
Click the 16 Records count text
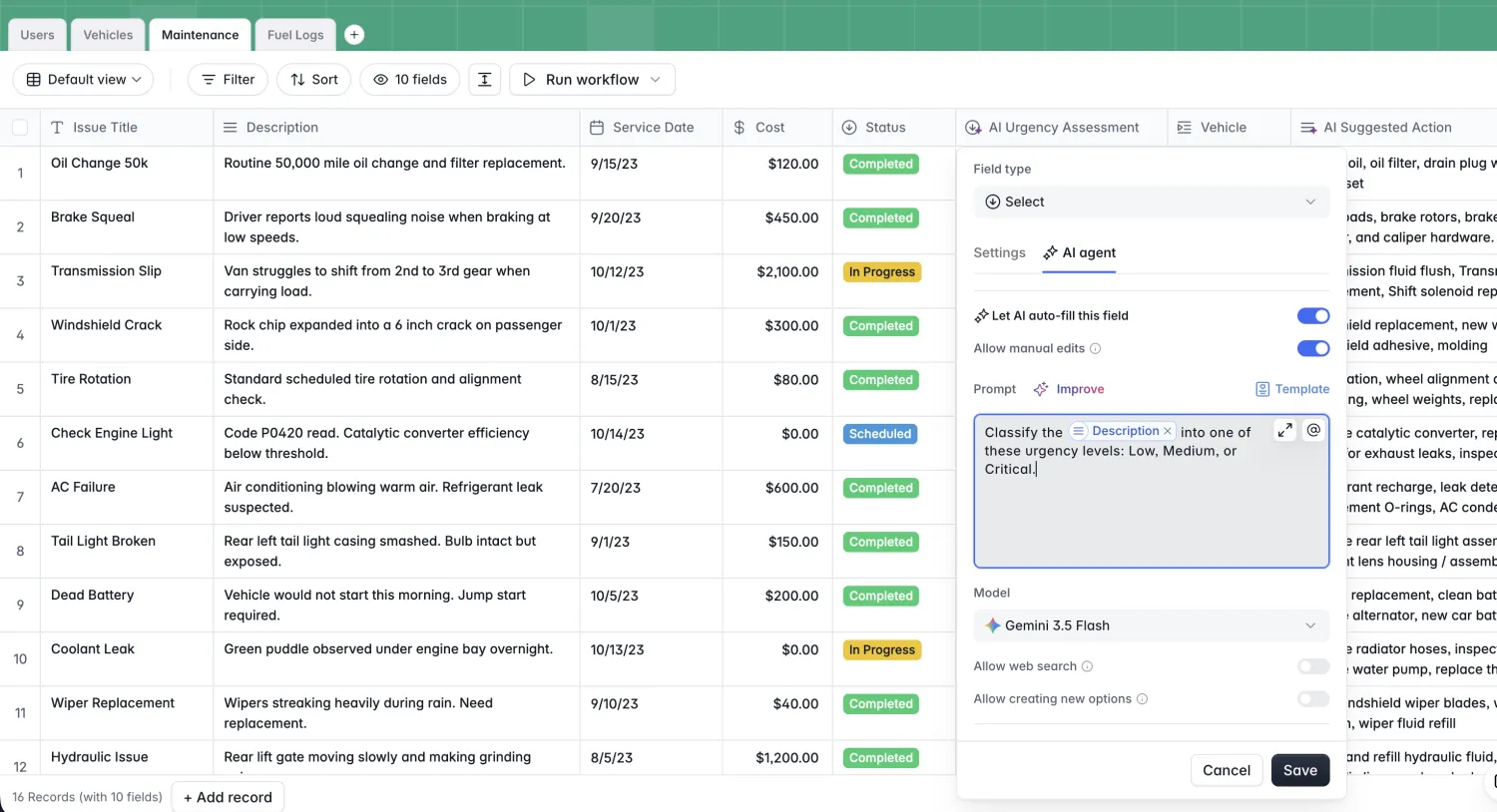click(87, 797)
